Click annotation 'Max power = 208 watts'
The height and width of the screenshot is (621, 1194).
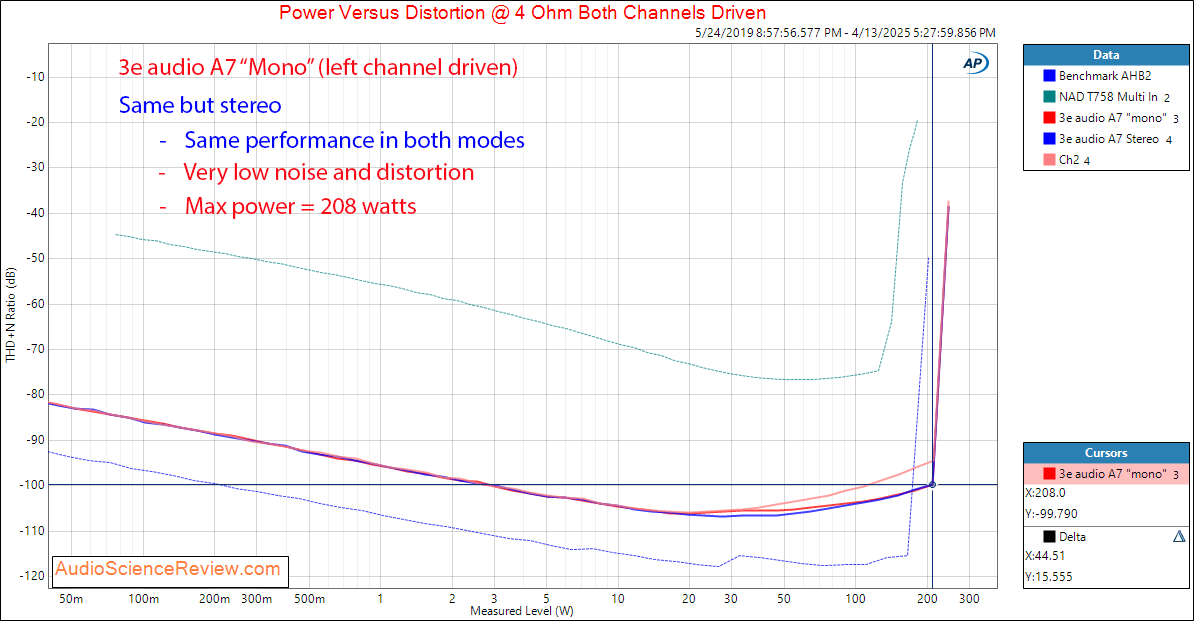pos(300,206)
